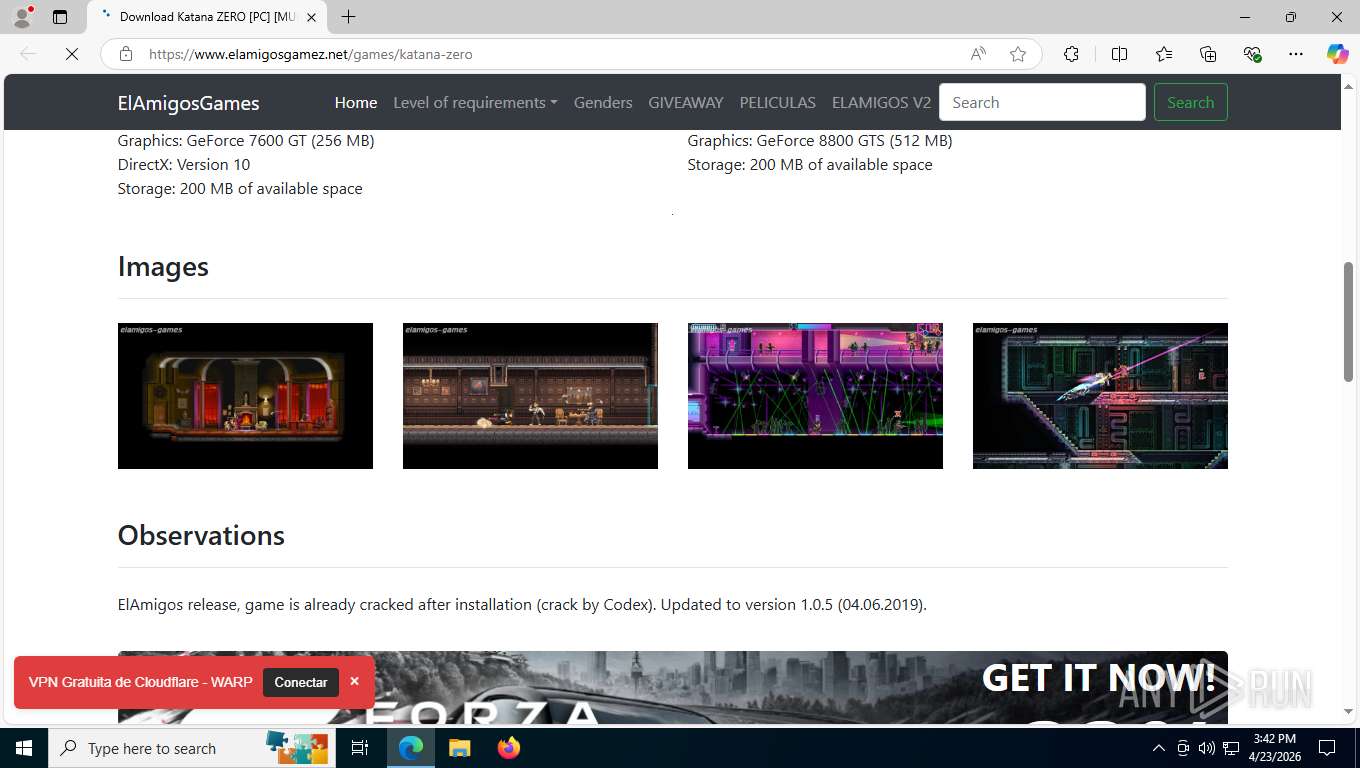Open the Favorites list
Viewport: 1360px width, 768px height.
[x=1164, y=54]
